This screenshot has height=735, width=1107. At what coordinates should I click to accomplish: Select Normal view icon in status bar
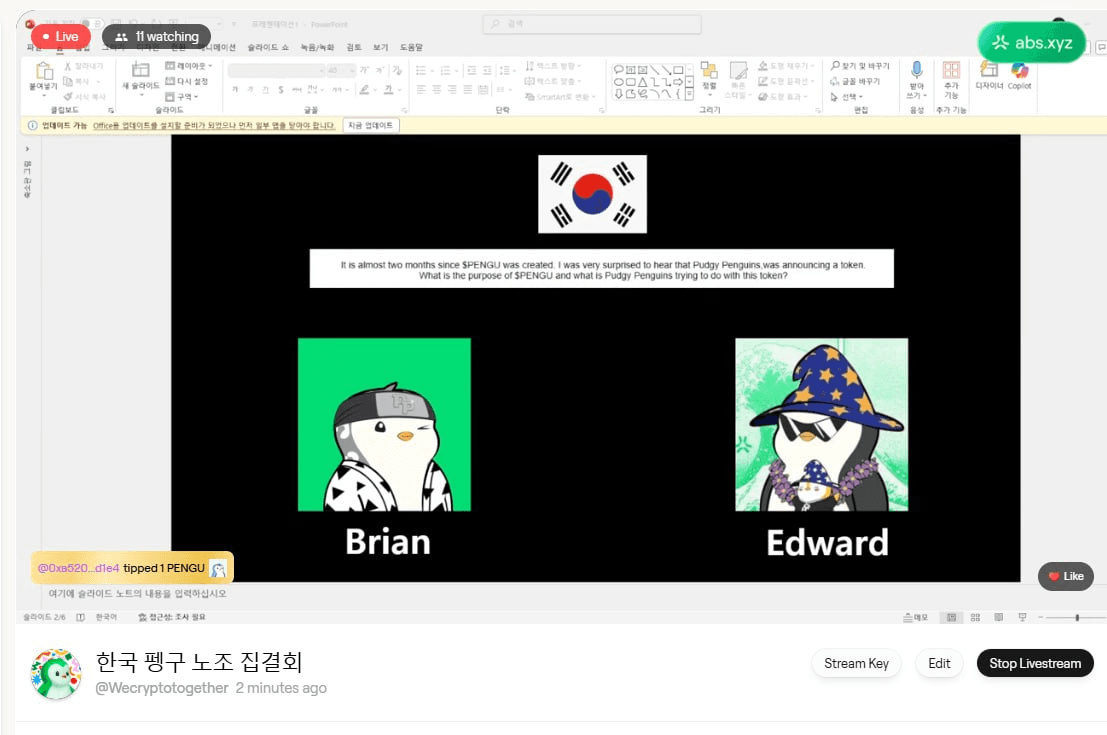coord(952,617)
